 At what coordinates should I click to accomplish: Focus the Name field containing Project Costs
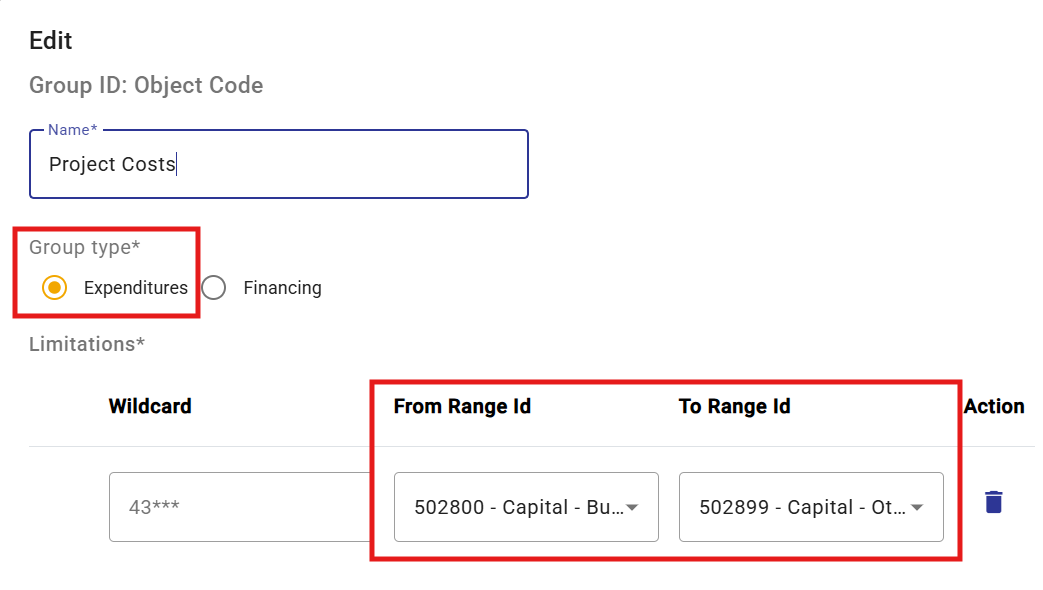point(279,164)
